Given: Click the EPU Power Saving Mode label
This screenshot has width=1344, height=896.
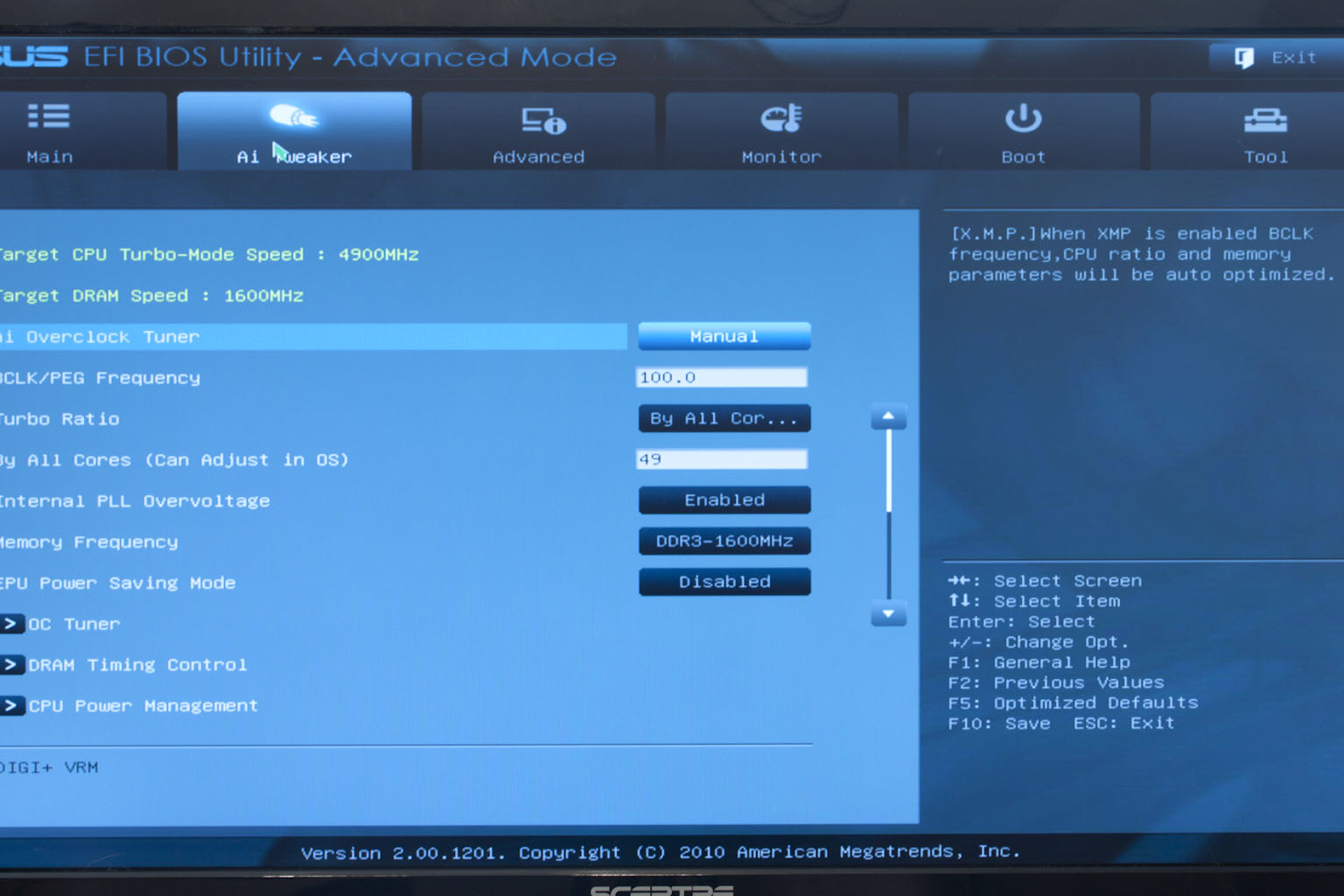Looking at the screenshot, I should click(117, 583).
